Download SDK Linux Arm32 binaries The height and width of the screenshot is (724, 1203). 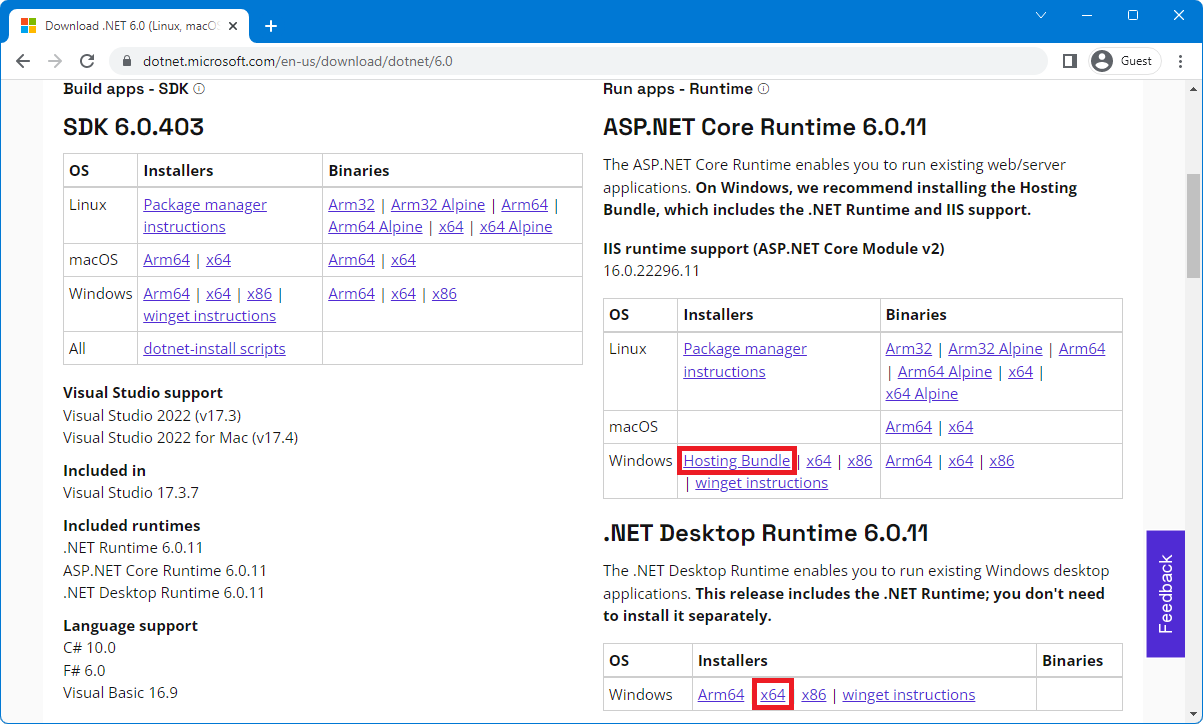tap(351, 204)
